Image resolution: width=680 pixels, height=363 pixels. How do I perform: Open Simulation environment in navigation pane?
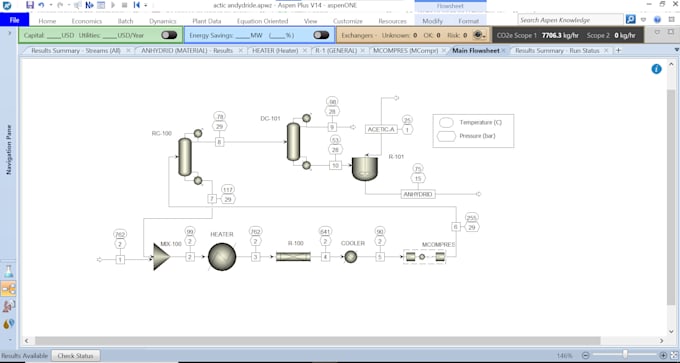[9, 288]
